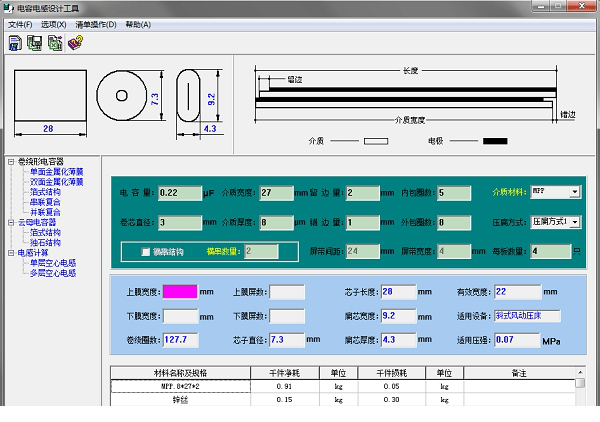Screen dimensions: 600x422
Task: Click the 介质厚度 field showing 8
Action: [x=276, y=223]
